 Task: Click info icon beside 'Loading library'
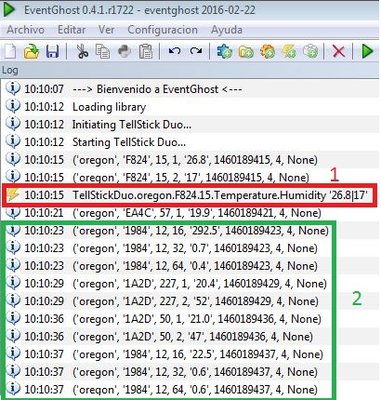tap(13, 106)
